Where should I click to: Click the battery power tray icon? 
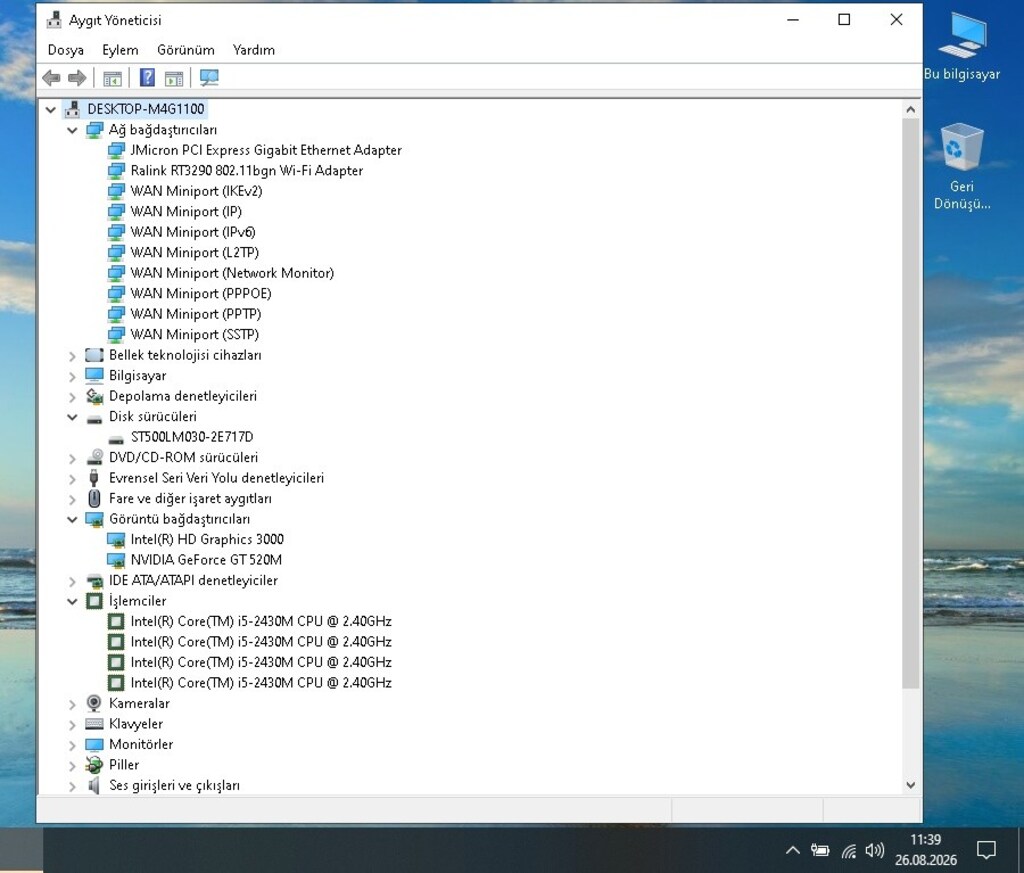pyautogui.click(x=820, y=850)
